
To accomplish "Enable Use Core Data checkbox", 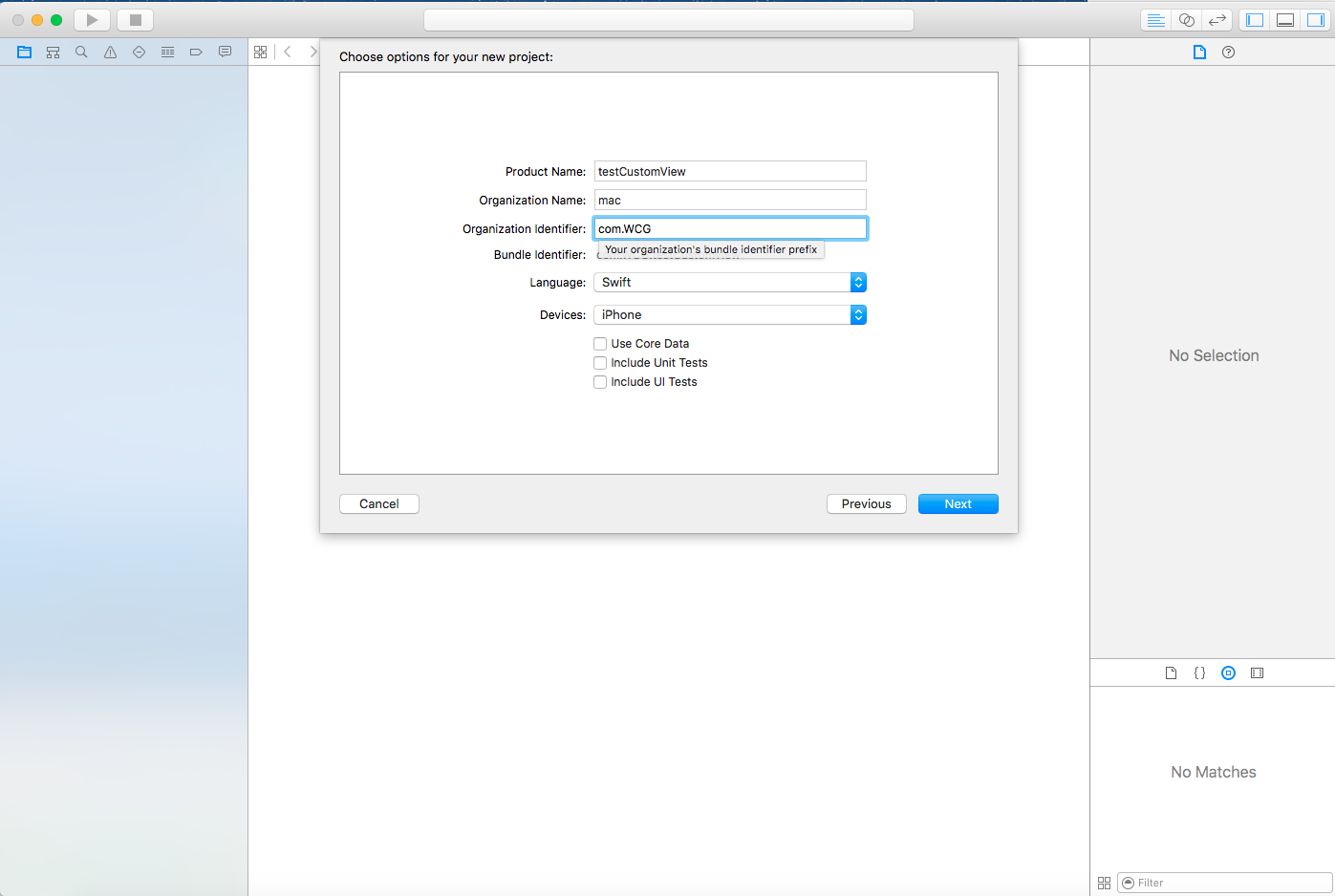I will pyautogui.click(x=600, y=344).
